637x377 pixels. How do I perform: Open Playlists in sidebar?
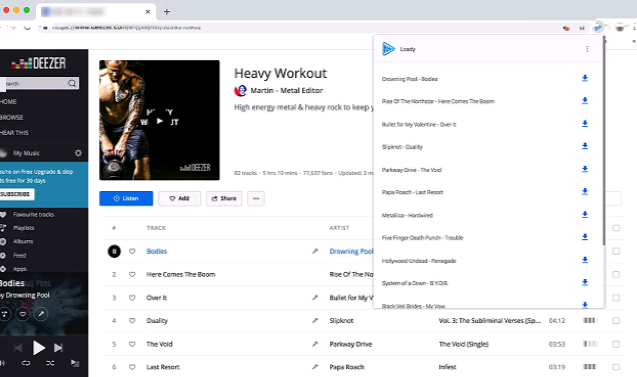(24, 228)
